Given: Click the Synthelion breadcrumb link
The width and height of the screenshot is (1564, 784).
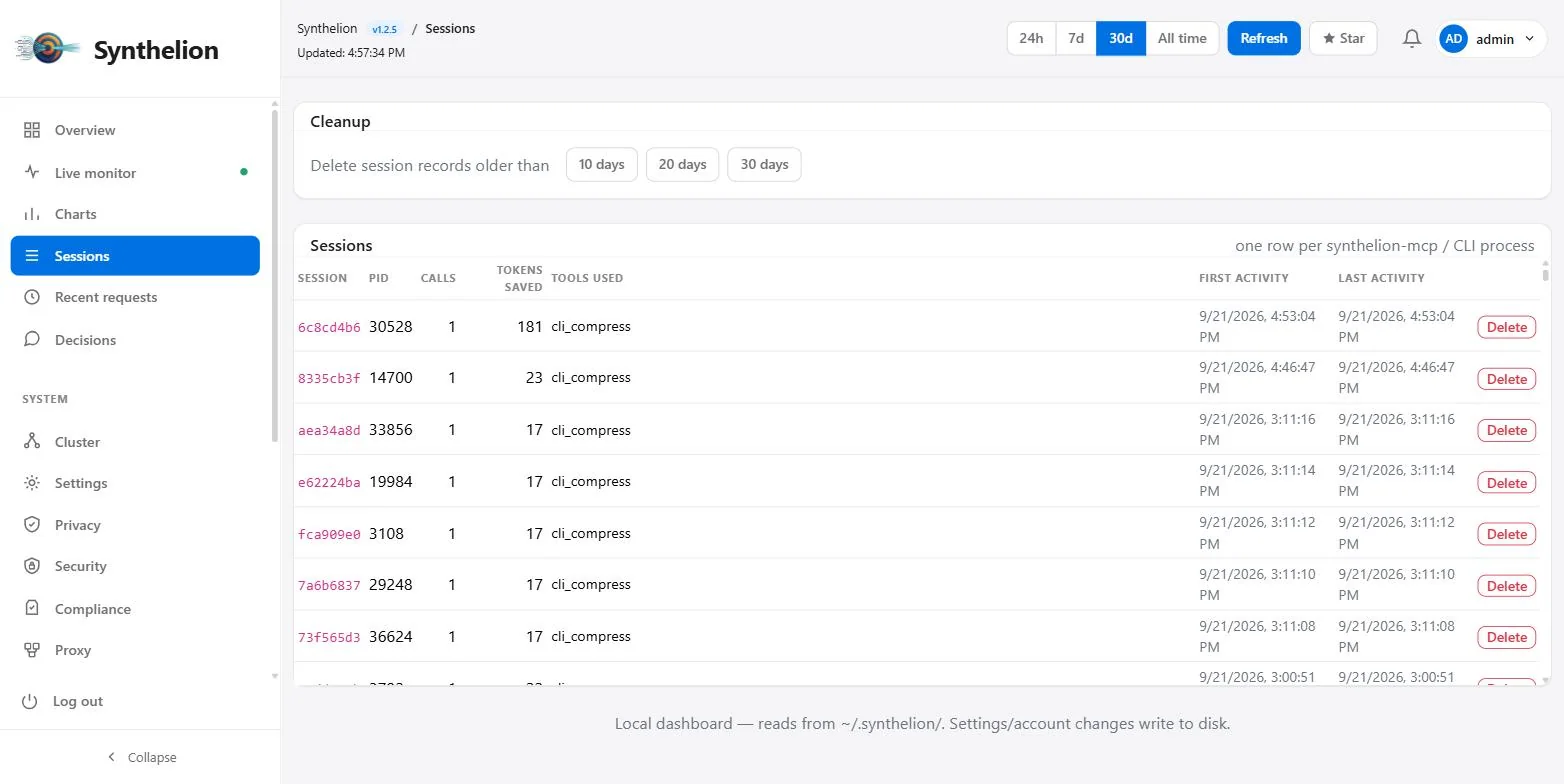Looking at the screenshot, I should [327, 28].
